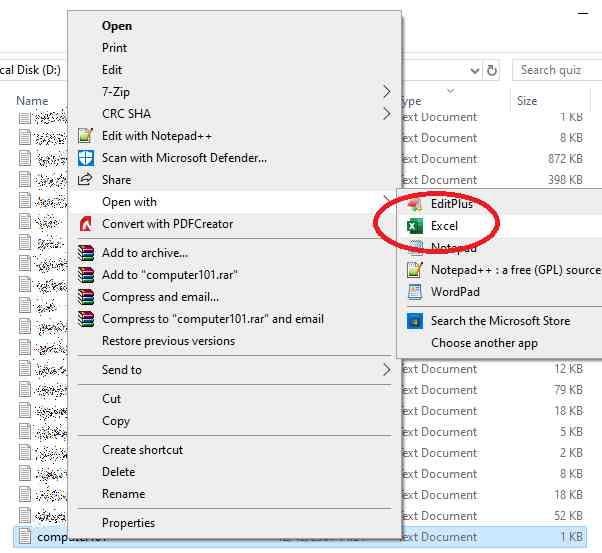
Task: Click the Excel icon in Open with submenu
Action: [x=414, y=226]
